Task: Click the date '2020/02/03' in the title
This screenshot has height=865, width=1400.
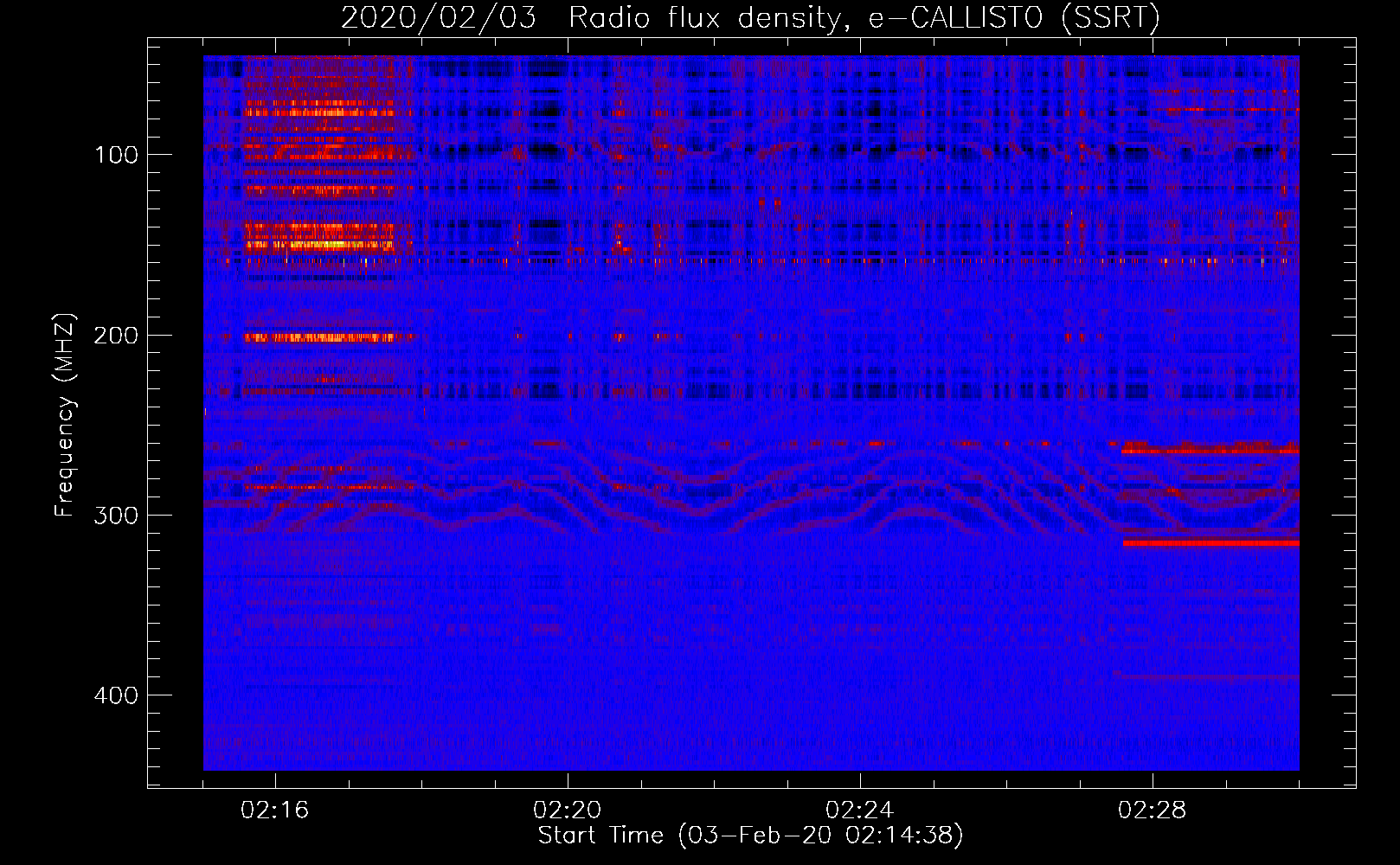Action: (439, 17)
